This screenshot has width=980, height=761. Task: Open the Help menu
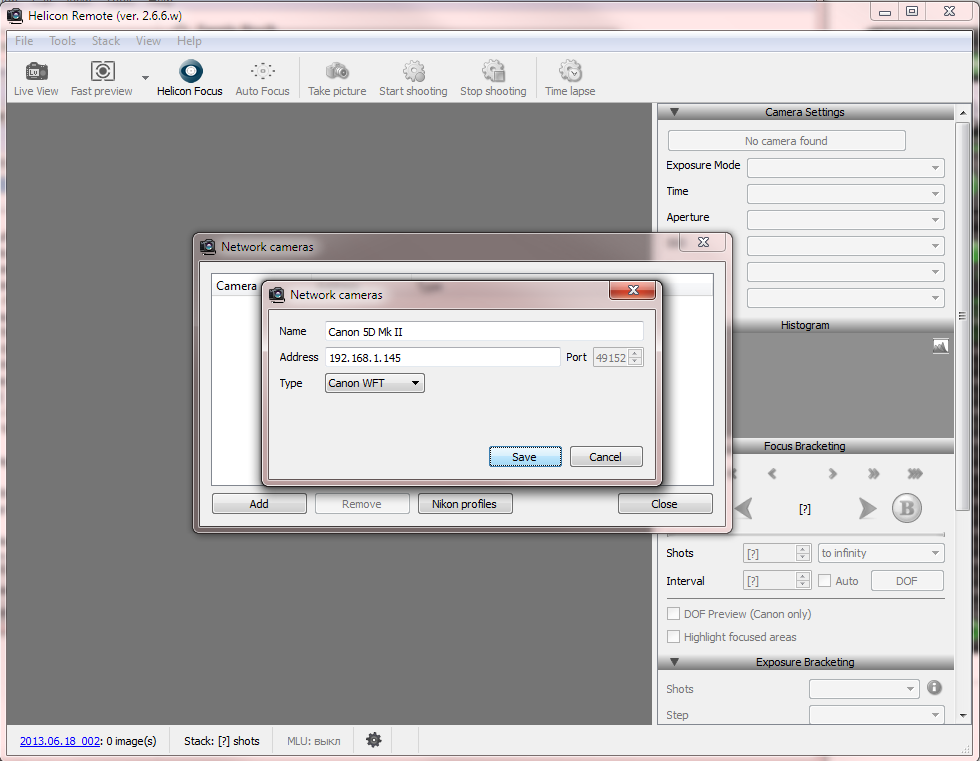[x=189, y=41]
